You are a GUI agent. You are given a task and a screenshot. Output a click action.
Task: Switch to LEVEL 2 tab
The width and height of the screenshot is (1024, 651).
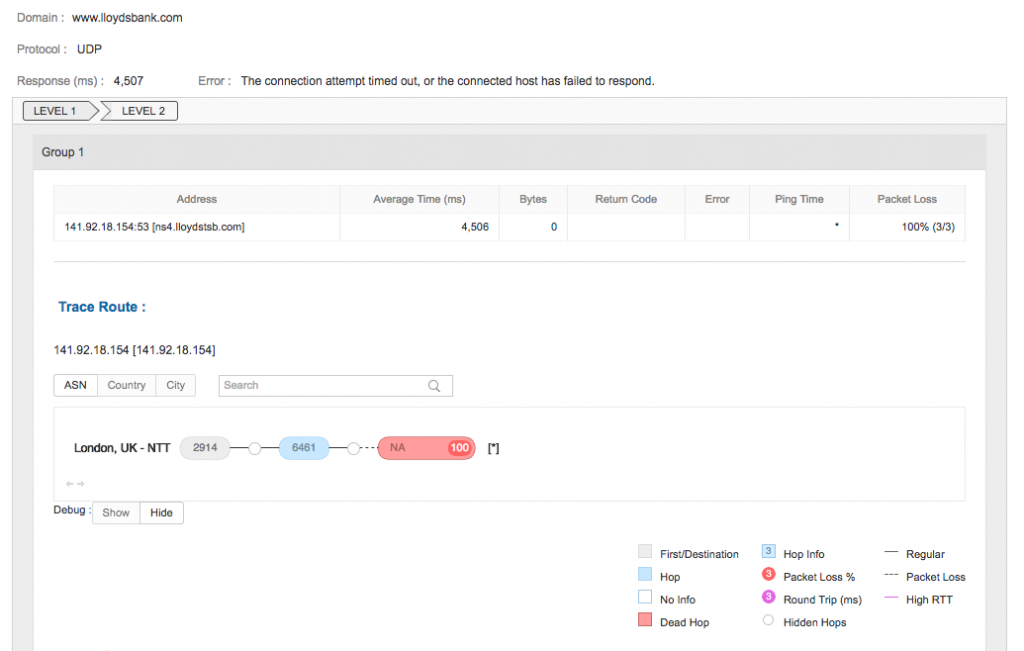pyautogui.click(x=143, y=111)
